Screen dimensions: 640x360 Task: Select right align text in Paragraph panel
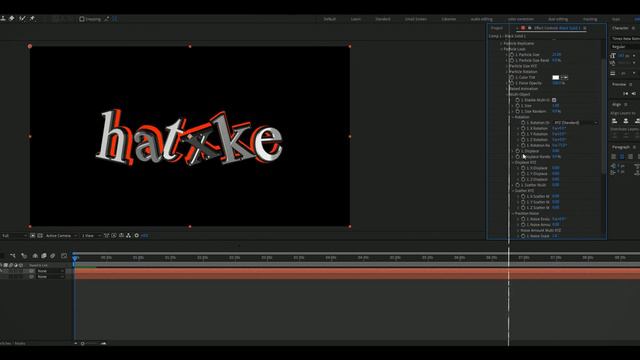630,157
